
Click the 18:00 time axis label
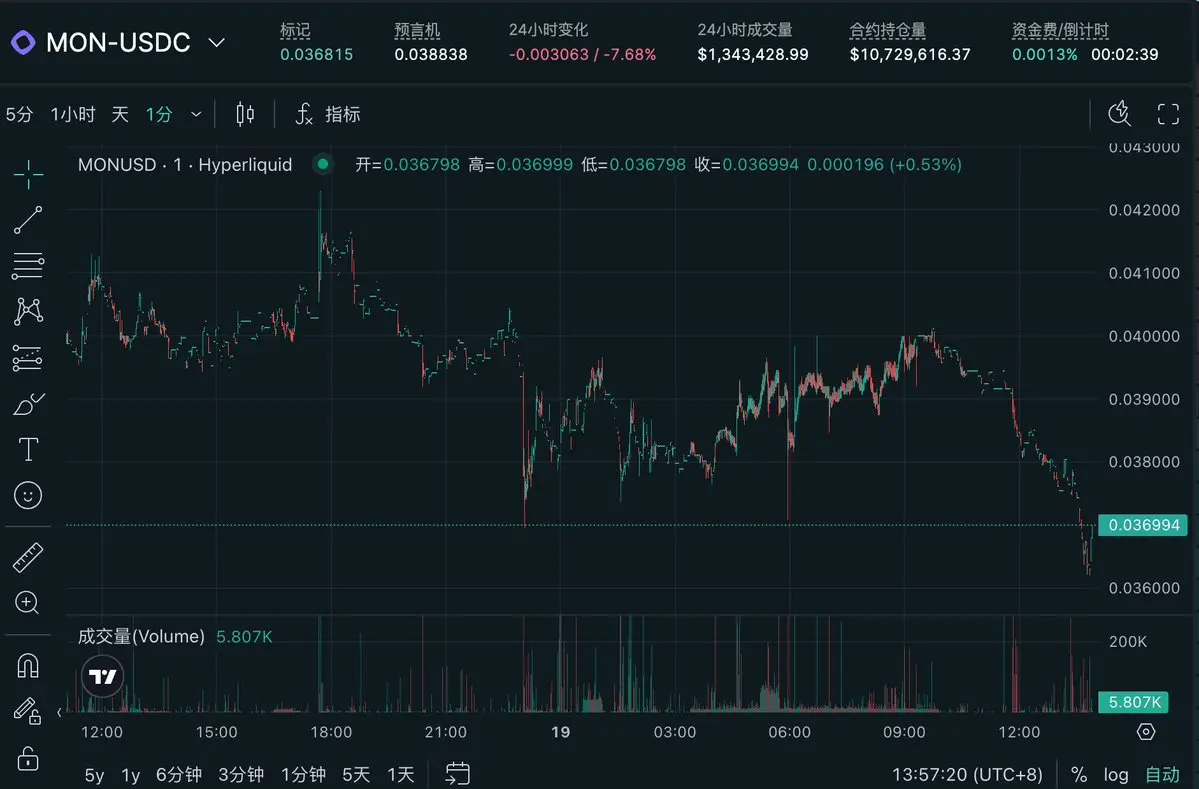(x=331, y=732)
